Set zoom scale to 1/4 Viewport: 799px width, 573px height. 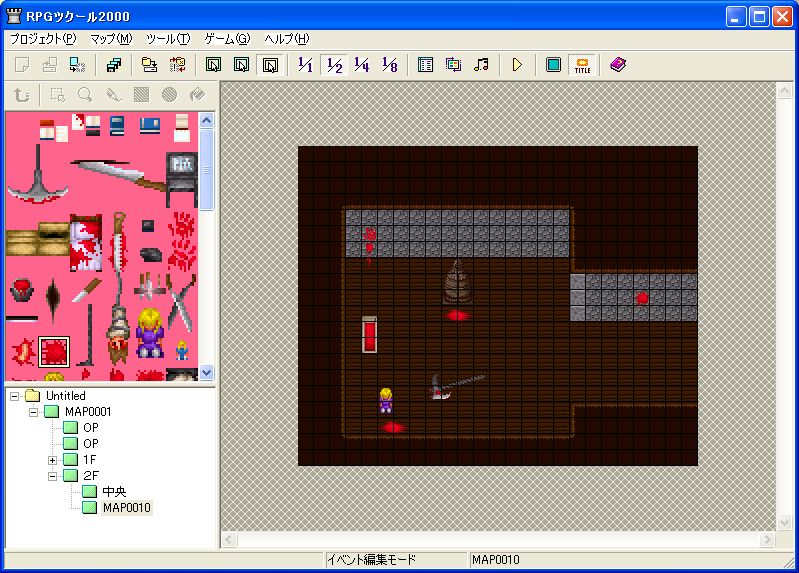(x=362, y=65)
